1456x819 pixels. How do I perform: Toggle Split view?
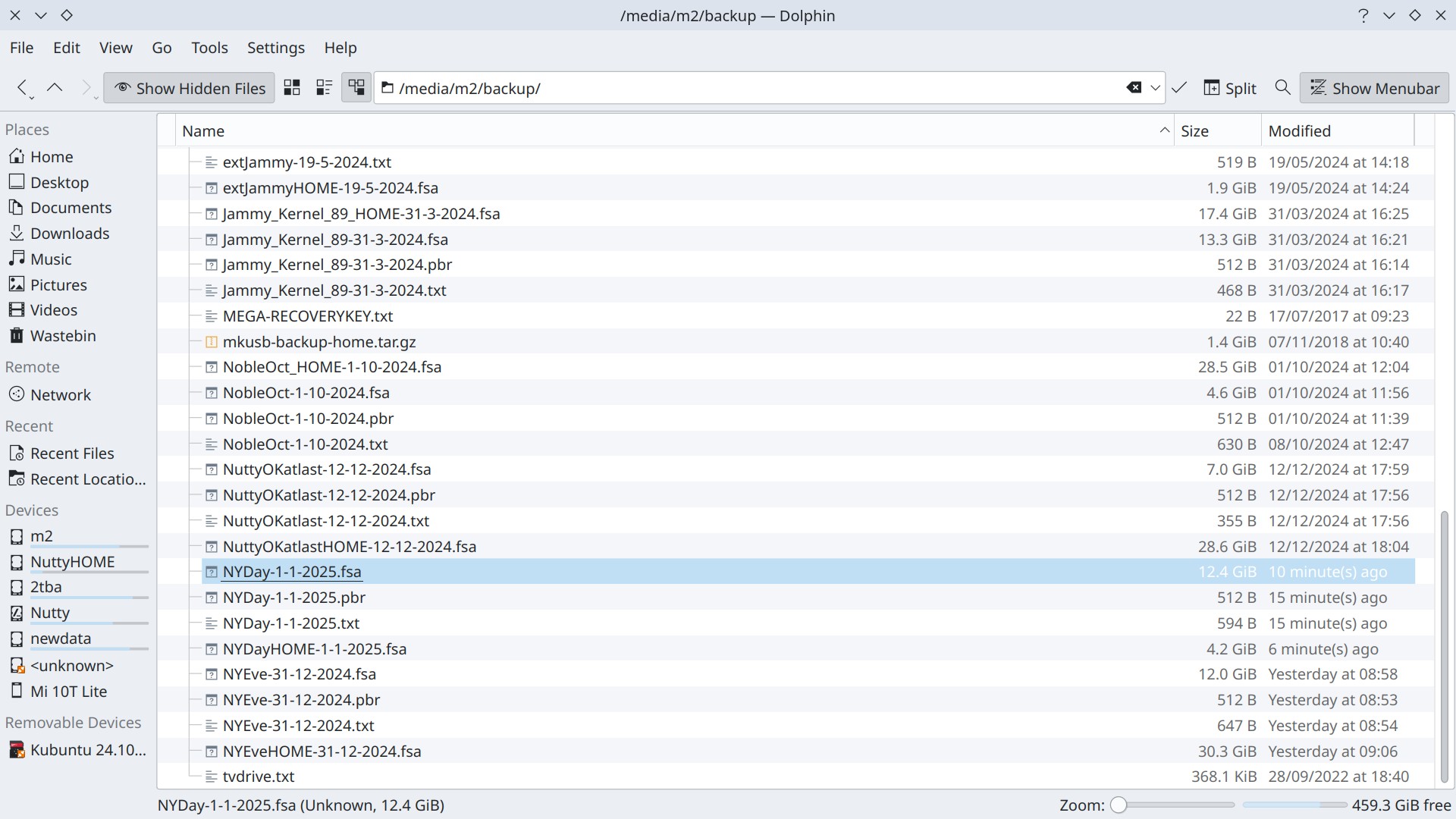(1230, 88)
